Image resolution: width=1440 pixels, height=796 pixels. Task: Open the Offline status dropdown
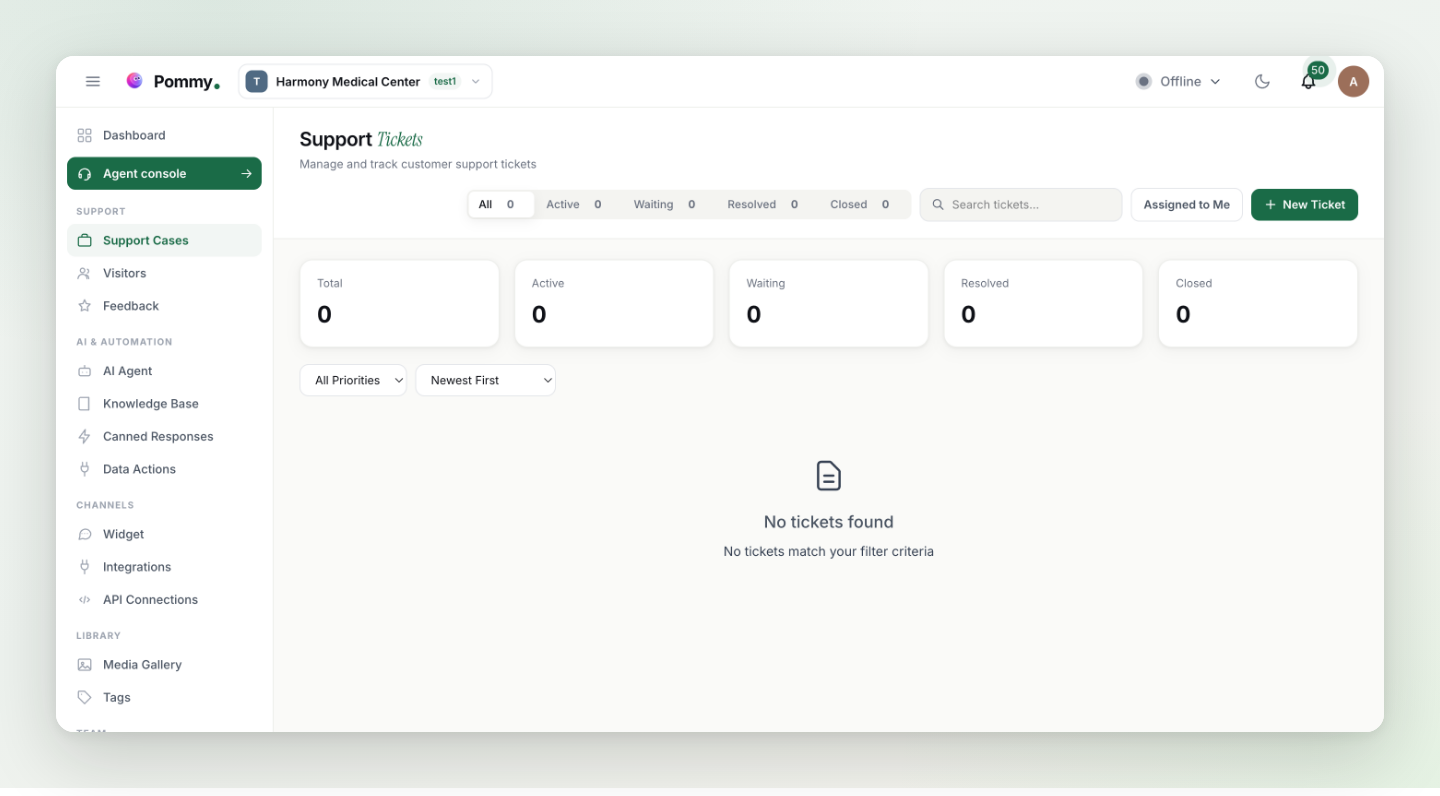1178,82
